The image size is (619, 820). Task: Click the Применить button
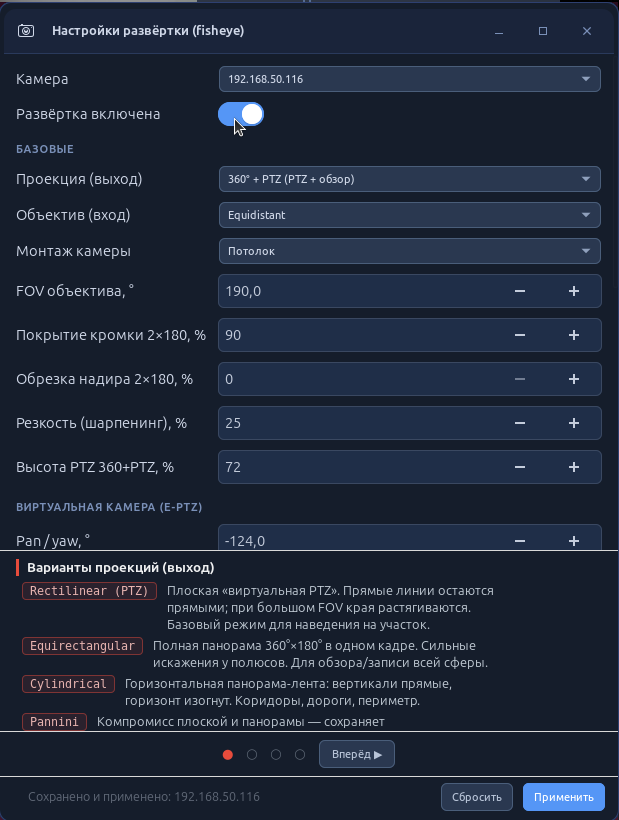[564, 797]
